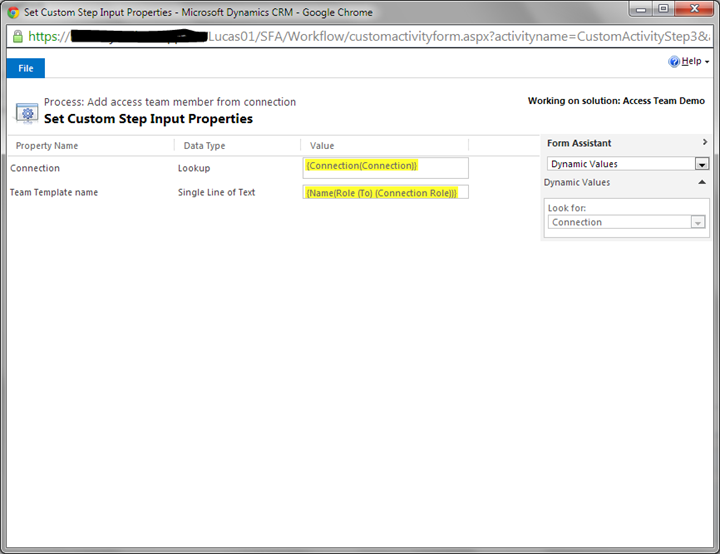Maximize the Chrome window

pyautogui.click(x=664, y=9)
